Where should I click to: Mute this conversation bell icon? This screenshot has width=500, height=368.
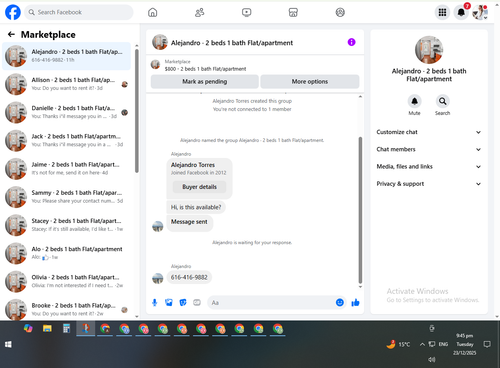[414, 101]
